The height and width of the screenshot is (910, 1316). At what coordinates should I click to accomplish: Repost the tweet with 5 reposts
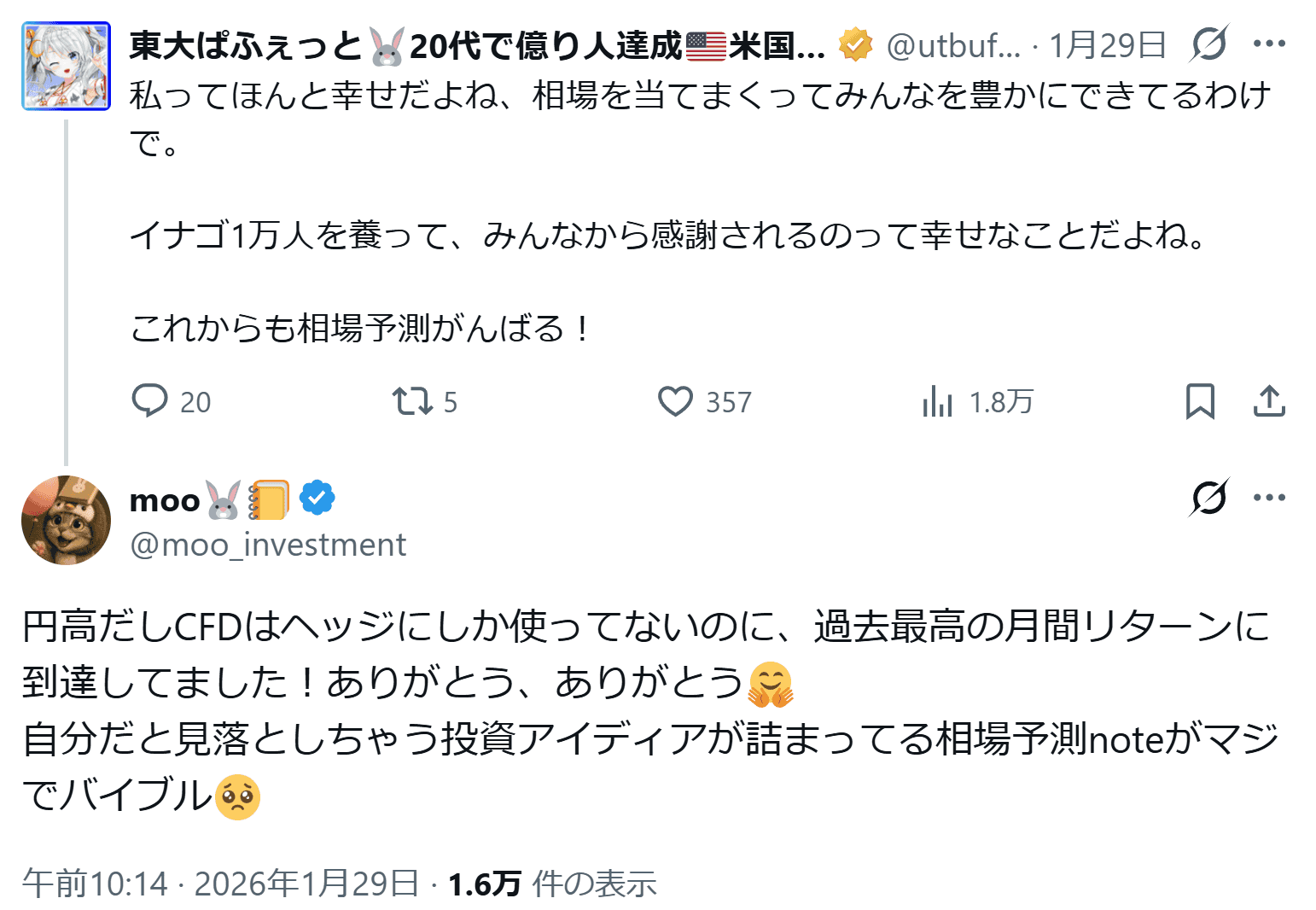413,400
